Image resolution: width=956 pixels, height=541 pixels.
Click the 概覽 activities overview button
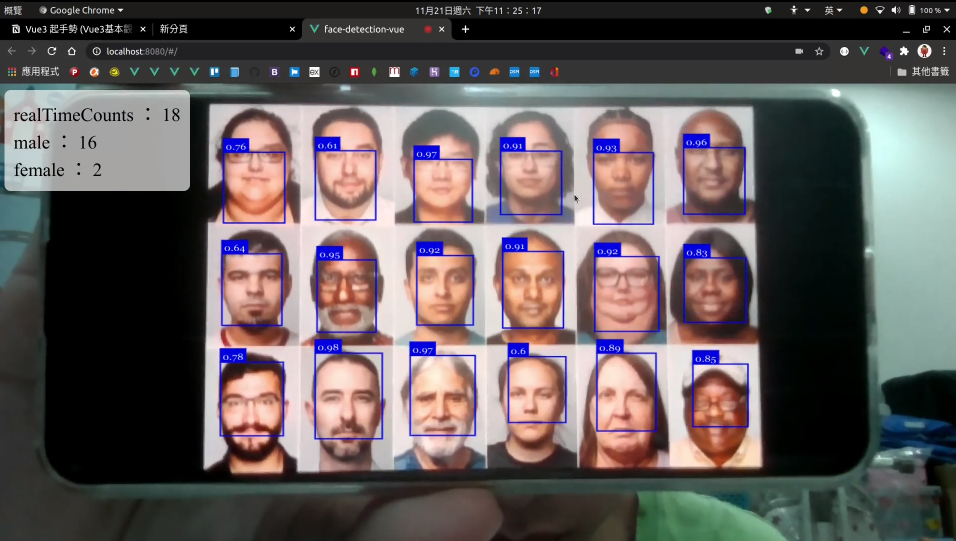(x=13, y=10)
